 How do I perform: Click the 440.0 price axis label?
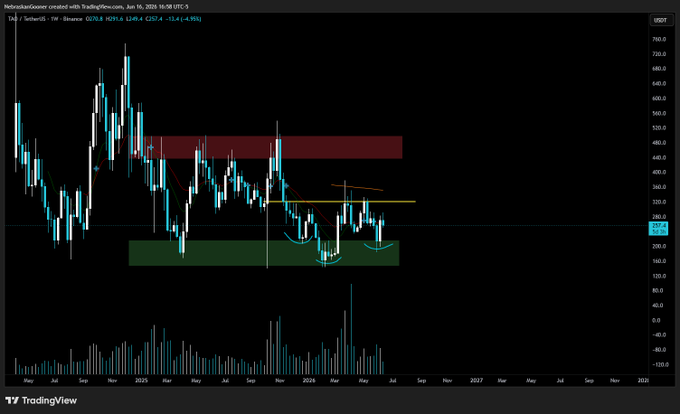click(x=659, y=158)
